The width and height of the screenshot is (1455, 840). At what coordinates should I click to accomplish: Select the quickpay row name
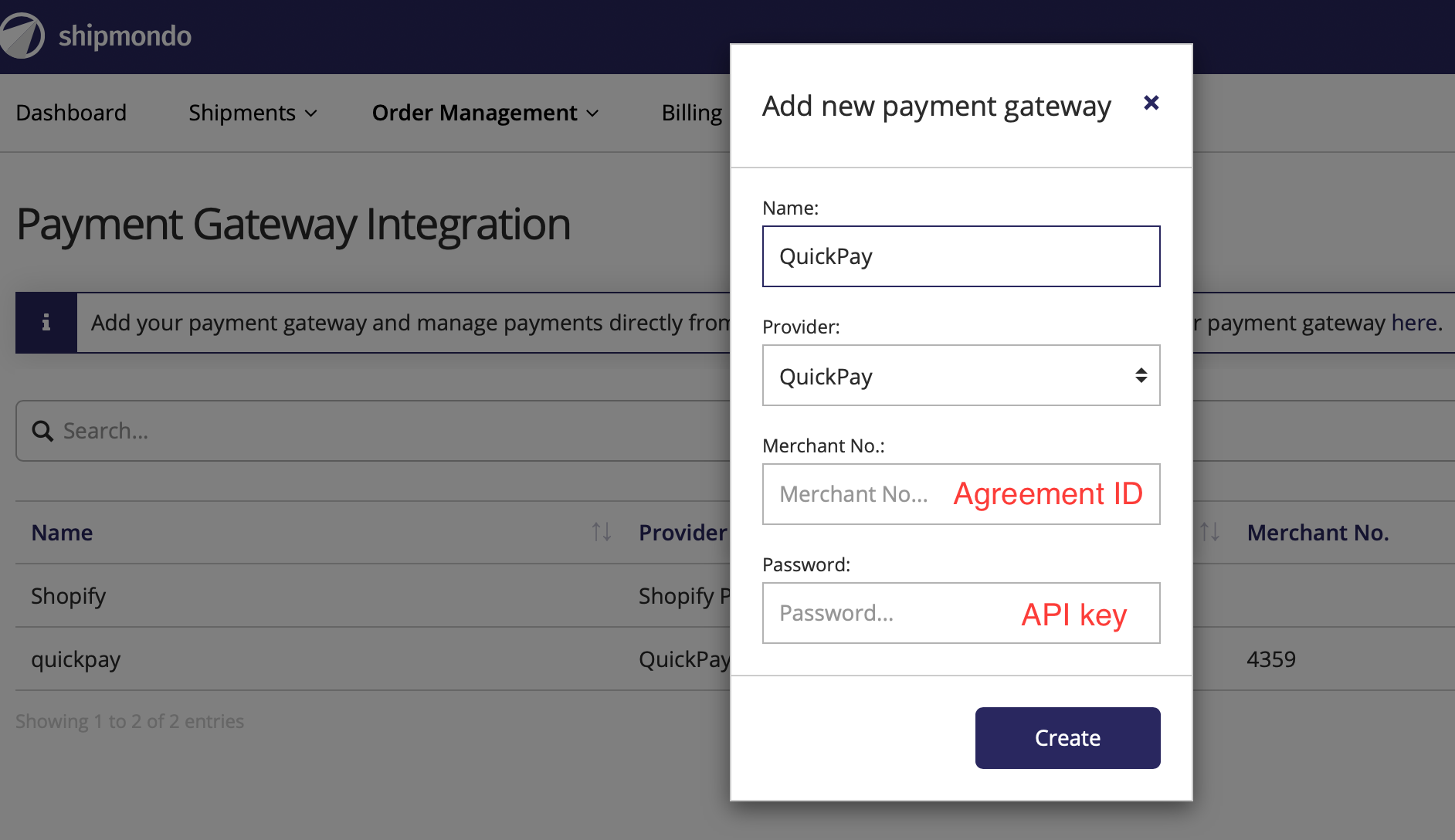76,659
